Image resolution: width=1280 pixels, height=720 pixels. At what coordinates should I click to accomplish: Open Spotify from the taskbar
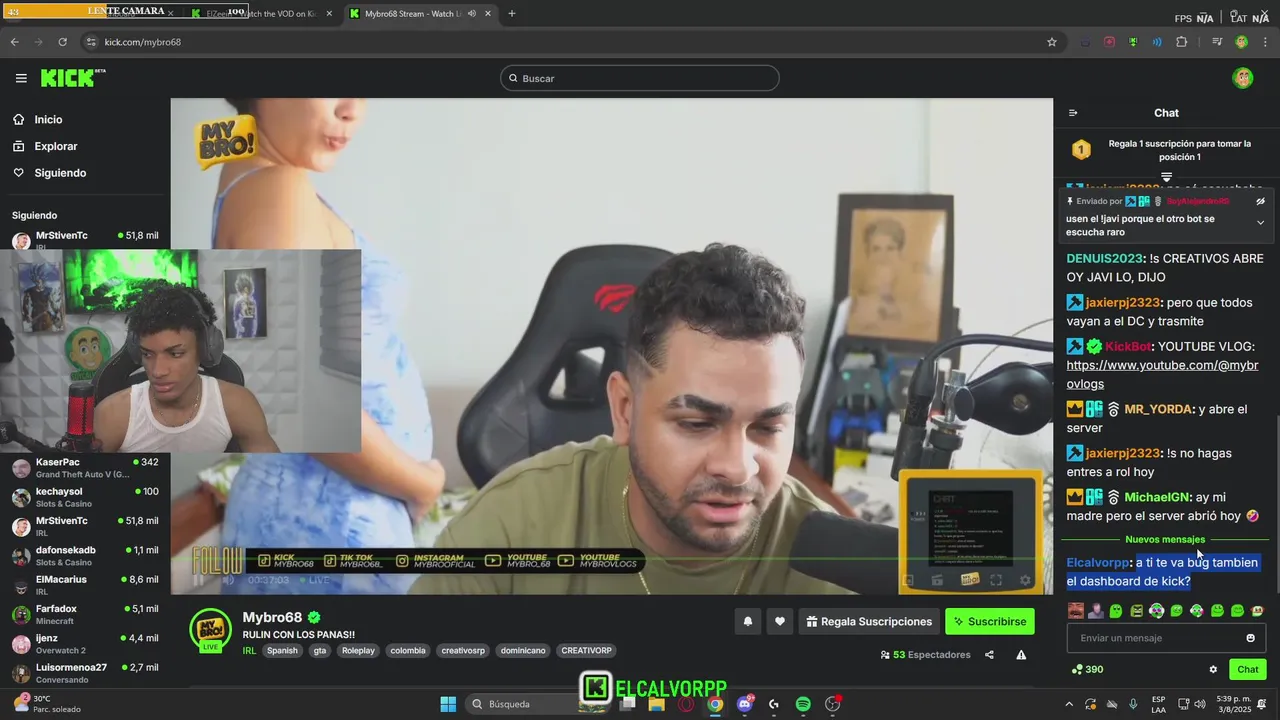pyautogui.click(x=803, y=704)
